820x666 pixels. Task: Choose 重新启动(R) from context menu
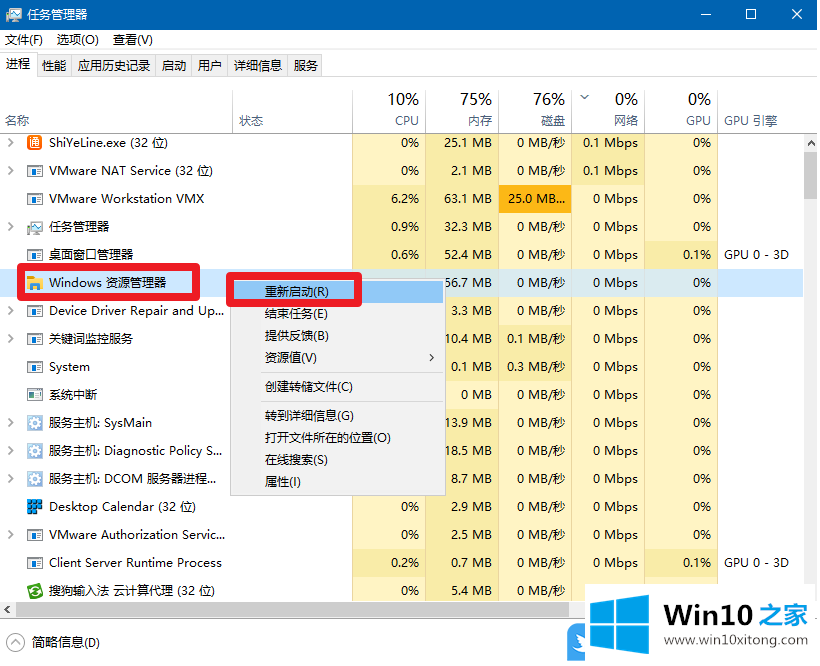pyautogui.click(x=337, y=292)
